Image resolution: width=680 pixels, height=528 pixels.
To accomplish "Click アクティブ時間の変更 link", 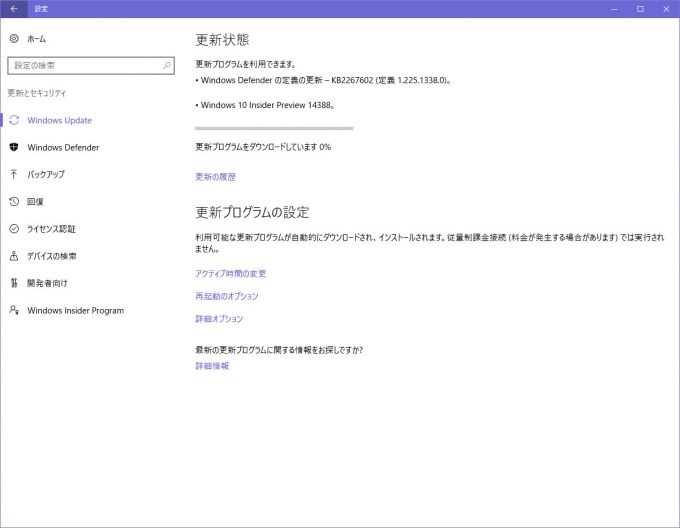I will coord(231,274).
